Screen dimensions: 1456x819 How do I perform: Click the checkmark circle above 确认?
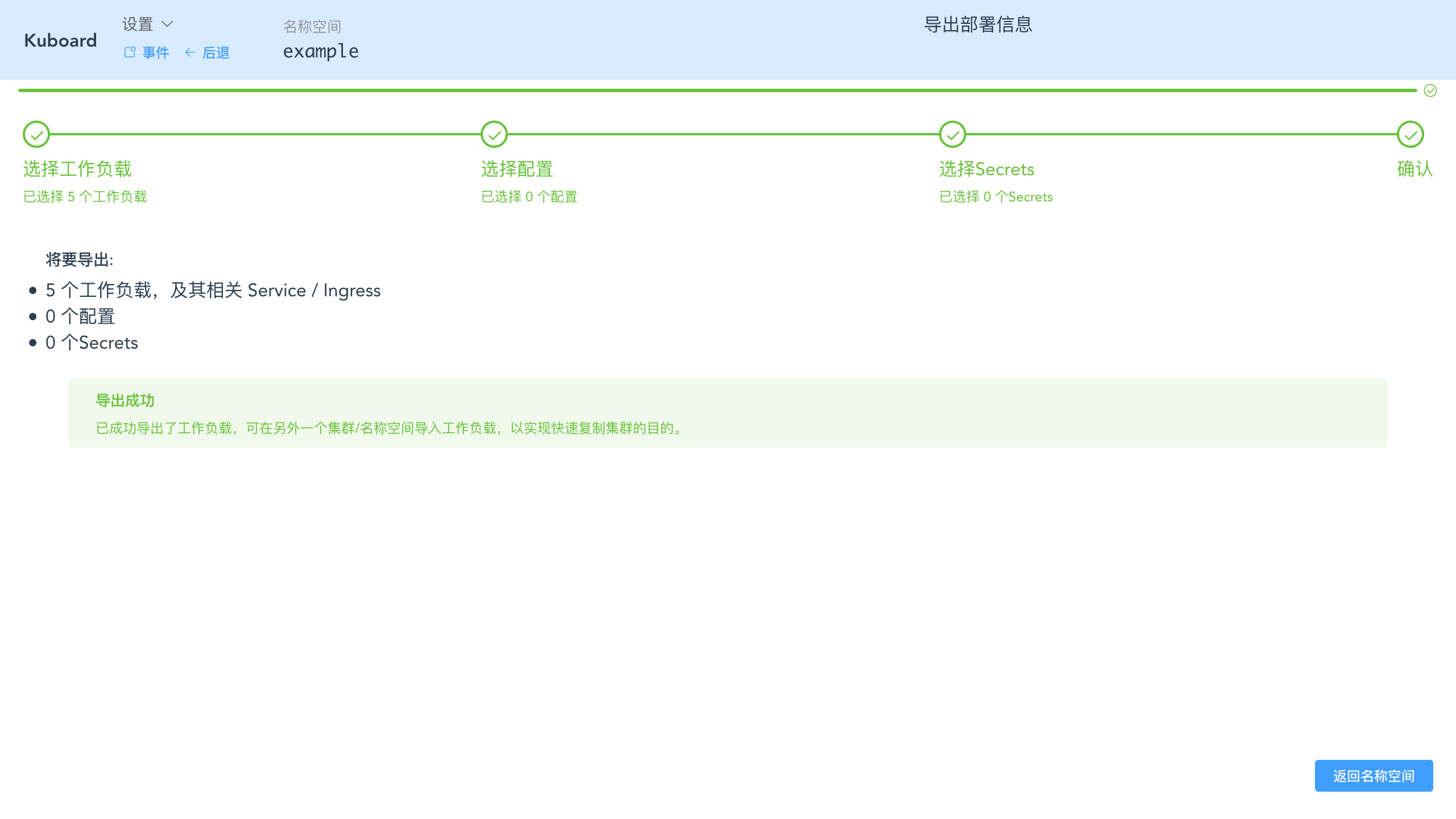[1410, 135]
